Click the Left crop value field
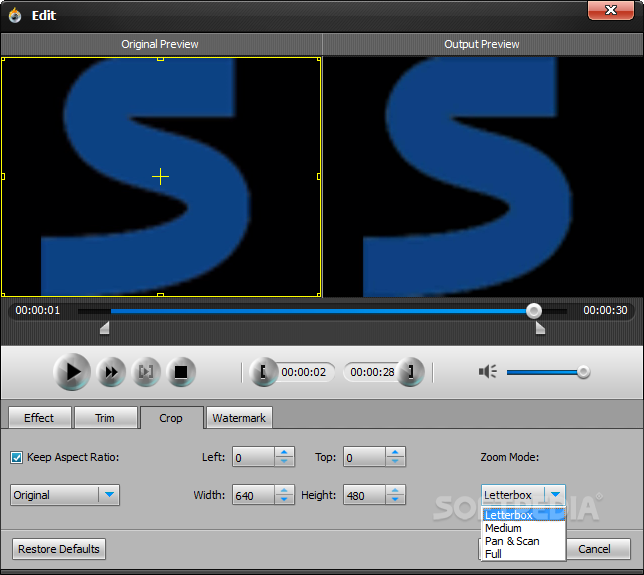 coord(253,457)
